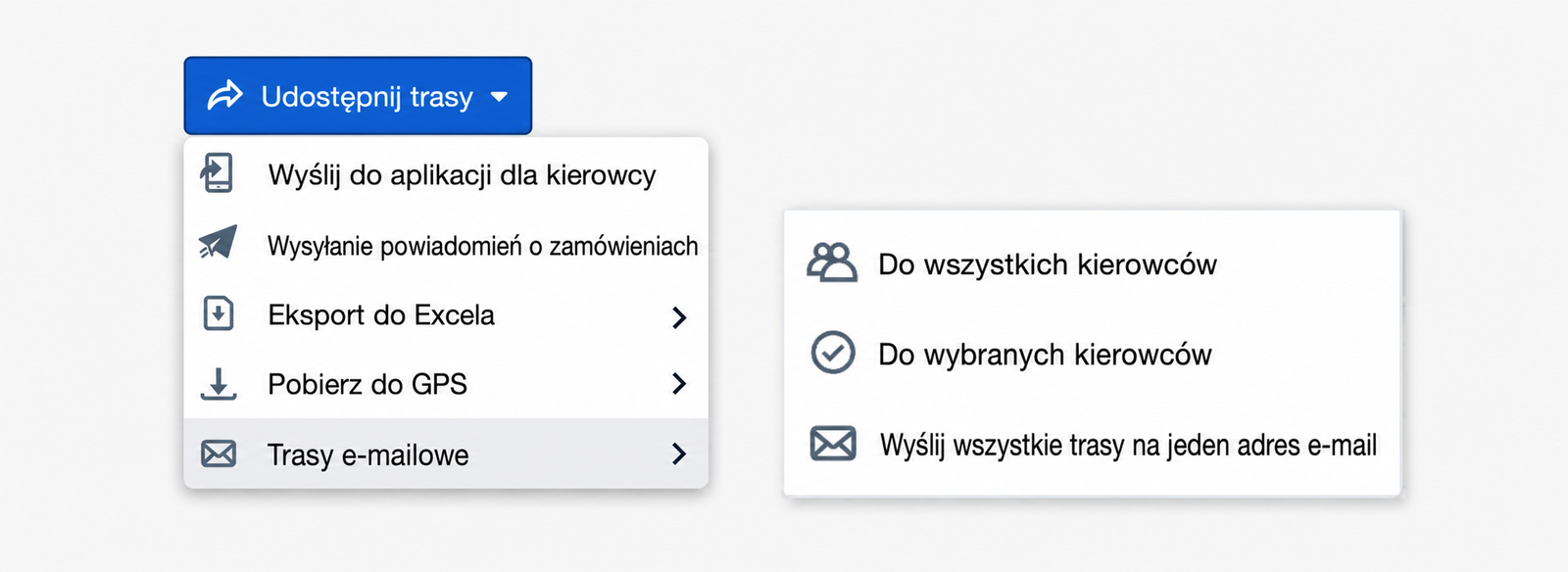1568x572 pixels.
Task: Click the Excel export file icon
Action: (218, 314)
